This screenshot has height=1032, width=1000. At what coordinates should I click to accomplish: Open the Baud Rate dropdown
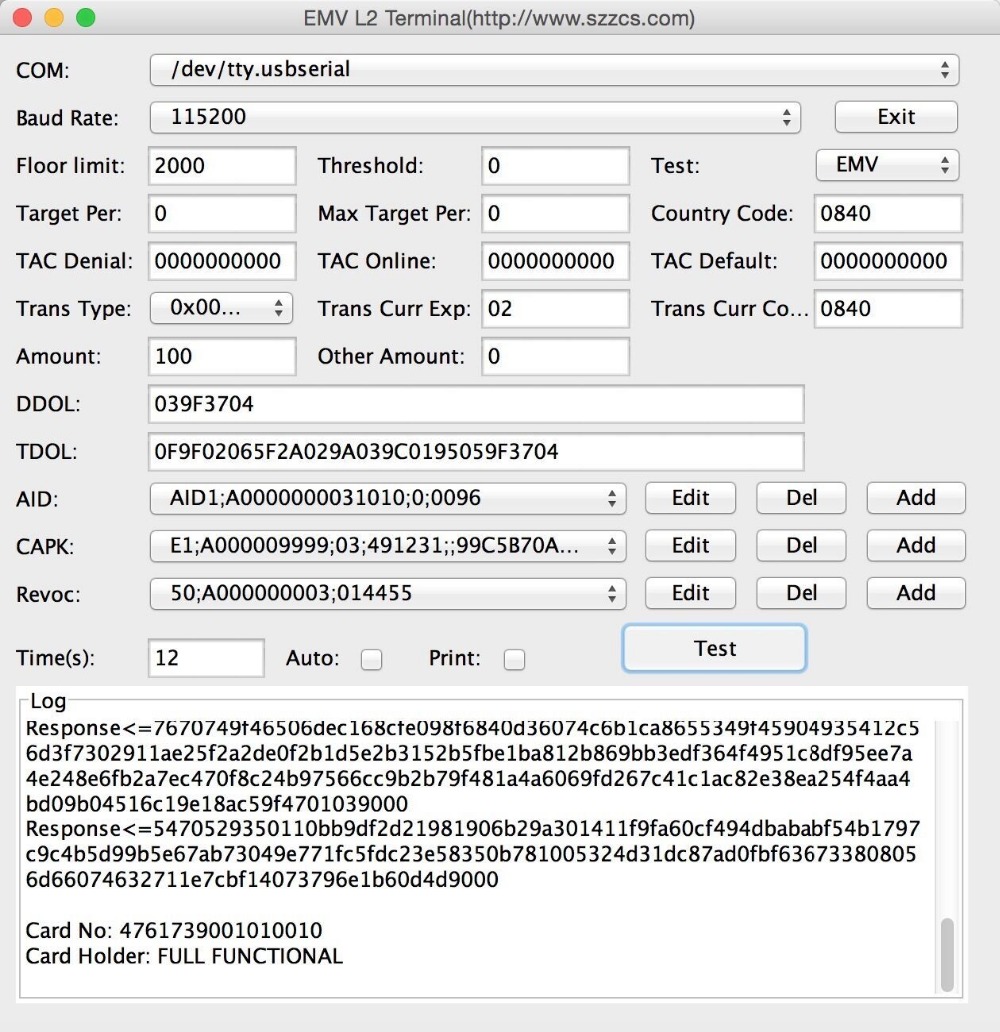pos(475,117)
